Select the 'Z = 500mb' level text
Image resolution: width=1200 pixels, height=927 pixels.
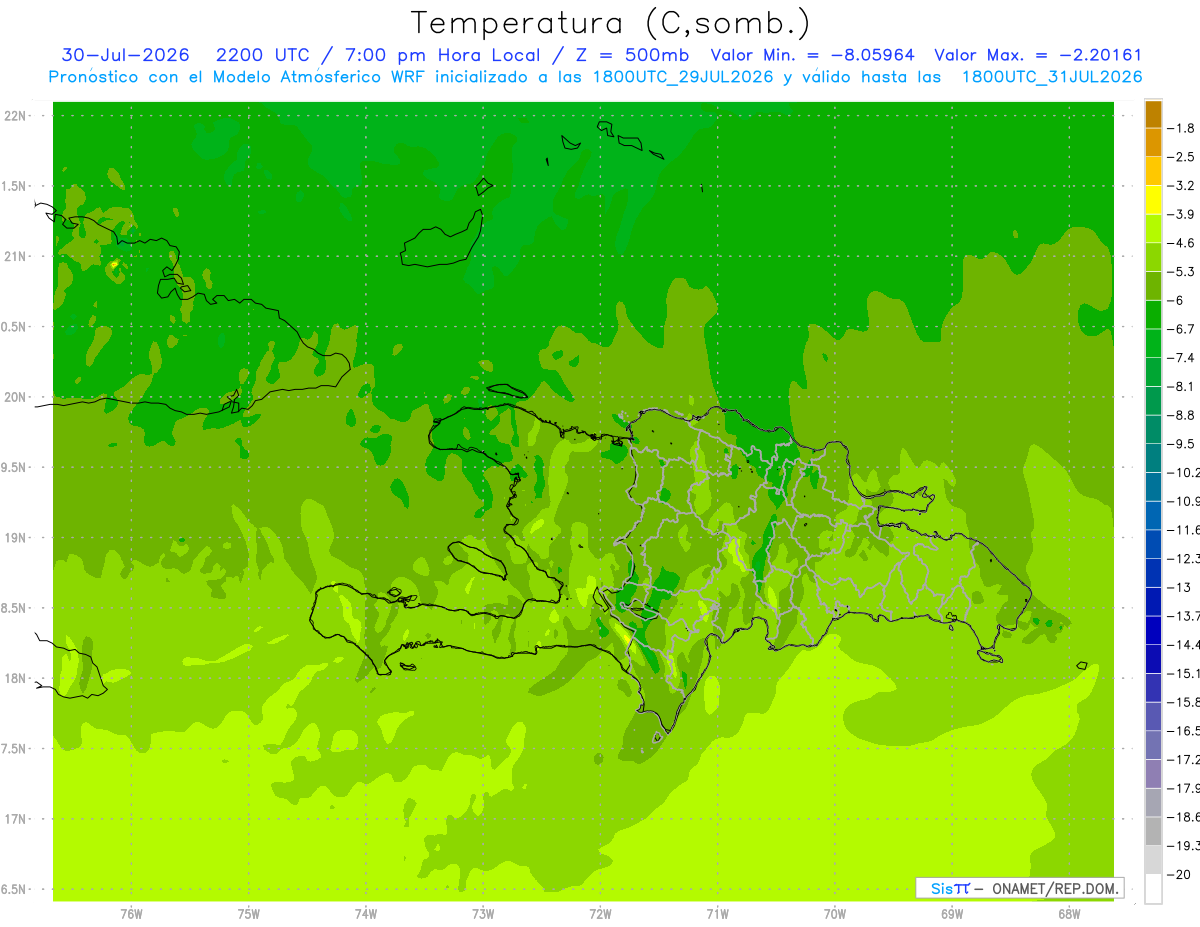pyautogui.click(x=628, y=55)
